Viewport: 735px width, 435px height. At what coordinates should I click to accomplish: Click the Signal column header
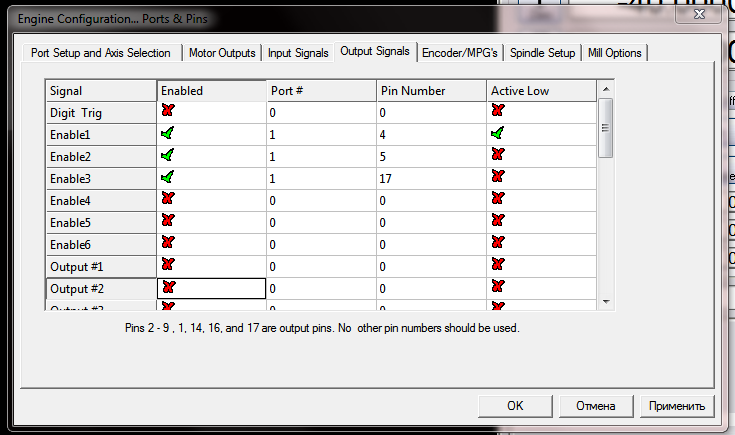101,90
